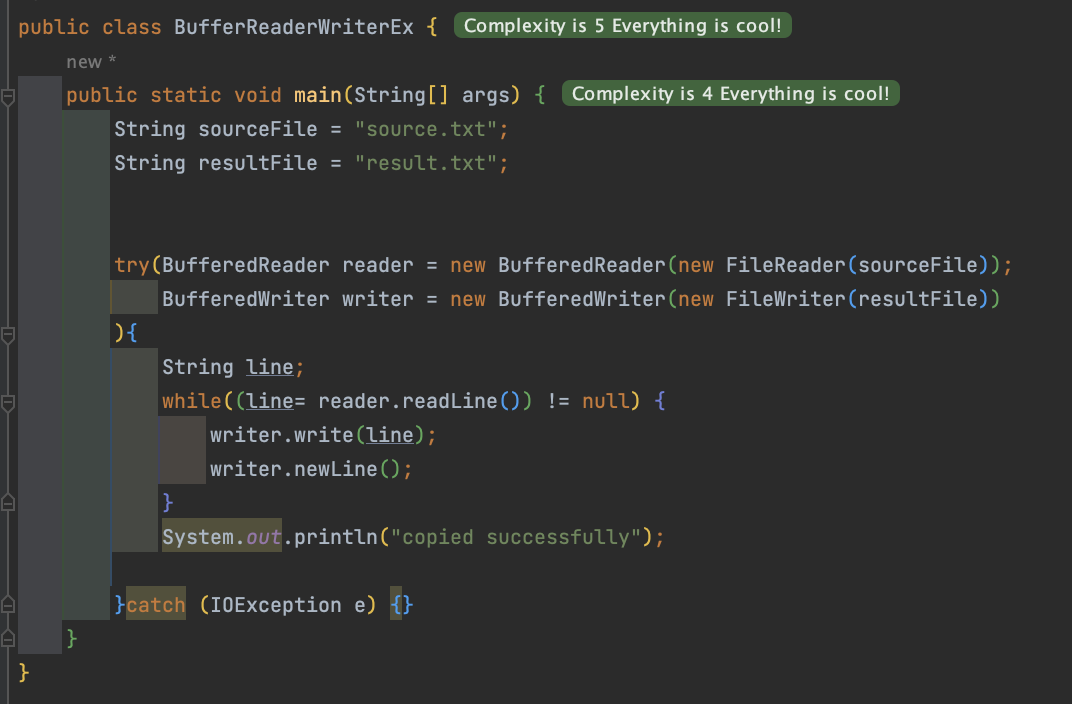This screenshot has height=704, width=1072.
Task: Click the closing brace of the class
Action: (x=24, y=673)
